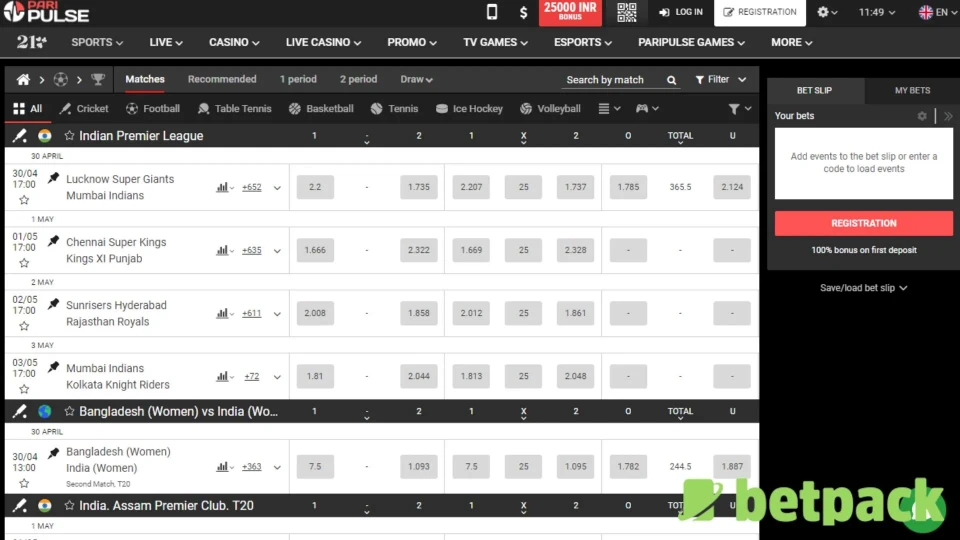This screenshot has height=540, width=960.
Task: Open Save/load bet slip dropdown
Action: [x=863, y=288]
